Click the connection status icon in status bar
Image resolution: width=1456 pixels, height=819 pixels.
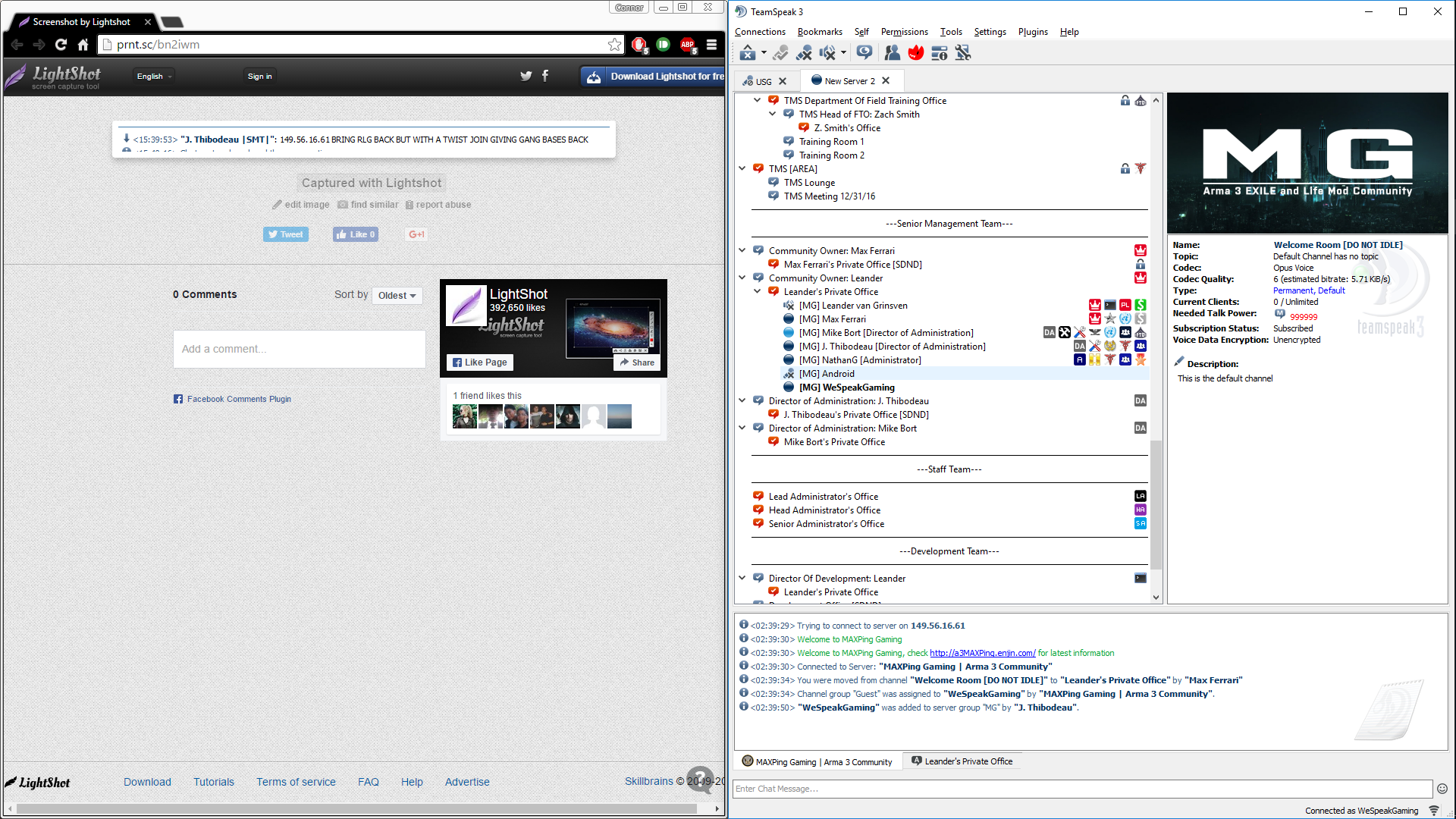(1434, 811)
